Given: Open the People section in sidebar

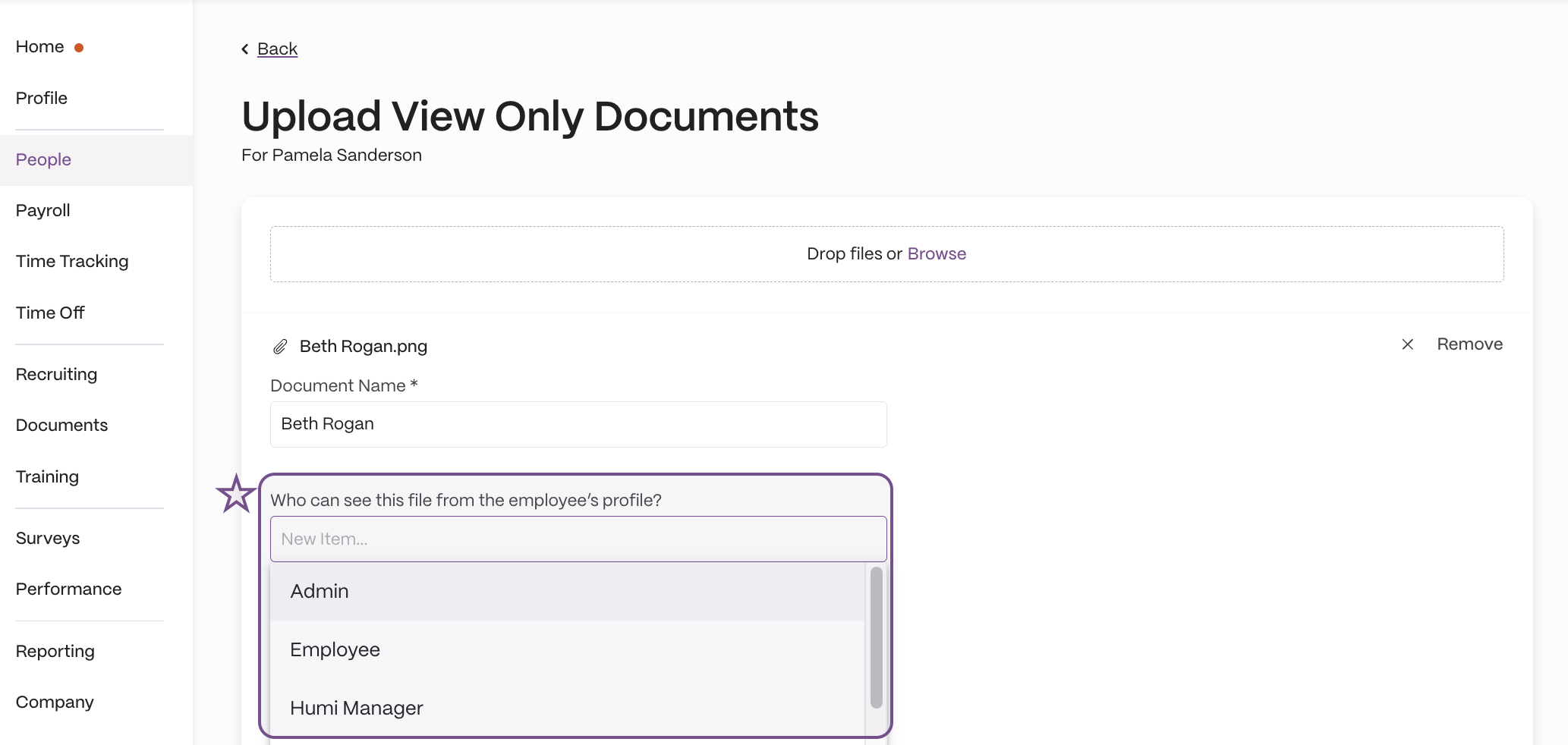Looking at the screenshot, I should [43, 160].
